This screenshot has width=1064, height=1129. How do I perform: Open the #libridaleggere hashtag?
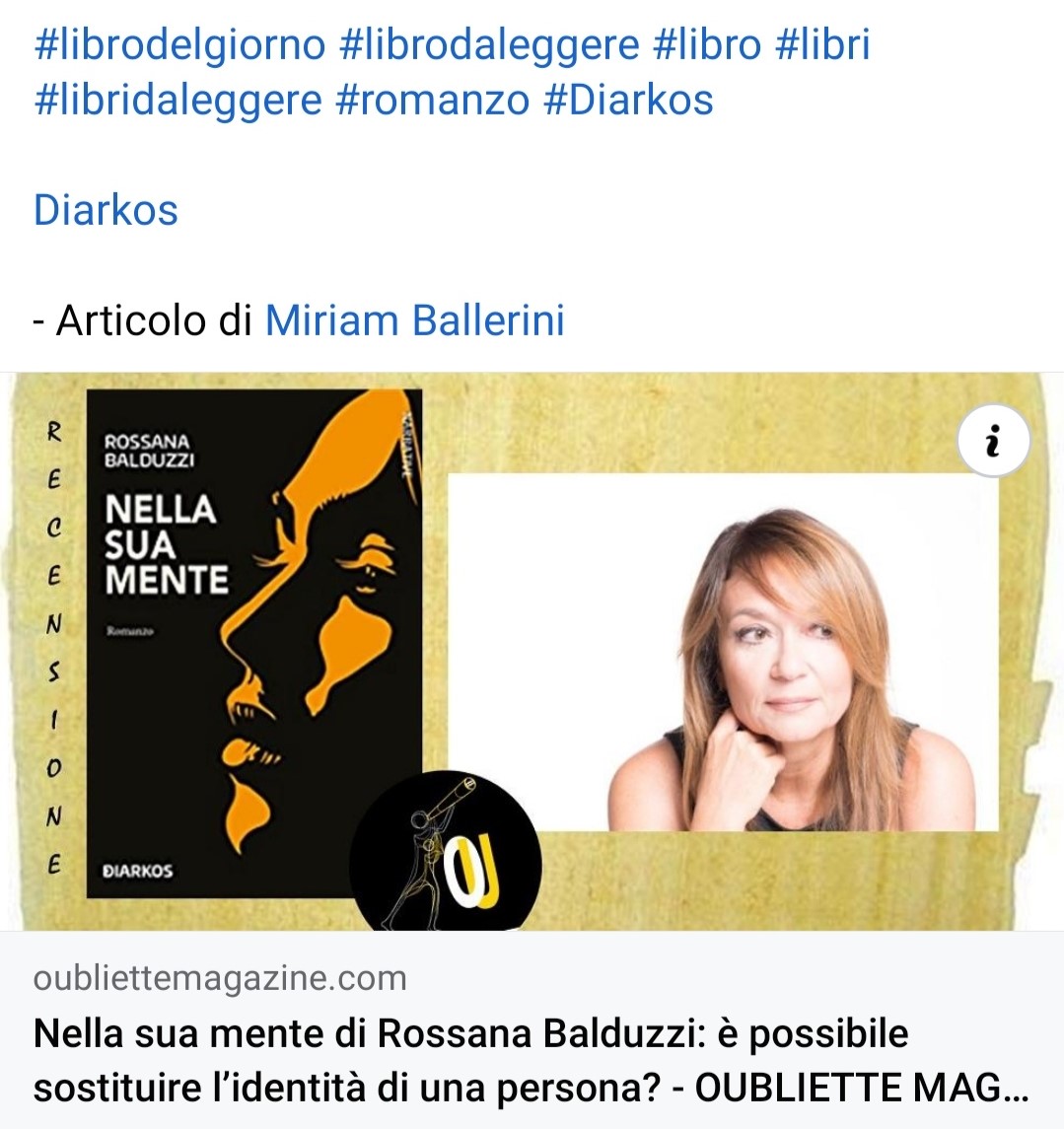tap(177, 101)
